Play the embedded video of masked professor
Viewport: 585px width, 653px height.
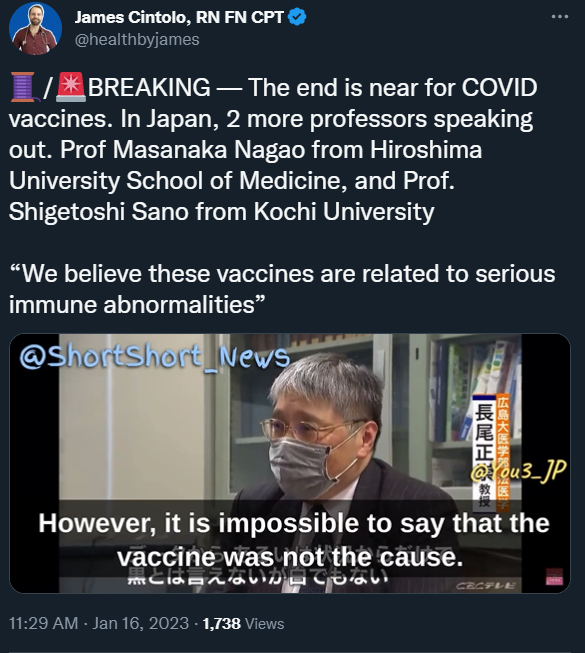290,463
